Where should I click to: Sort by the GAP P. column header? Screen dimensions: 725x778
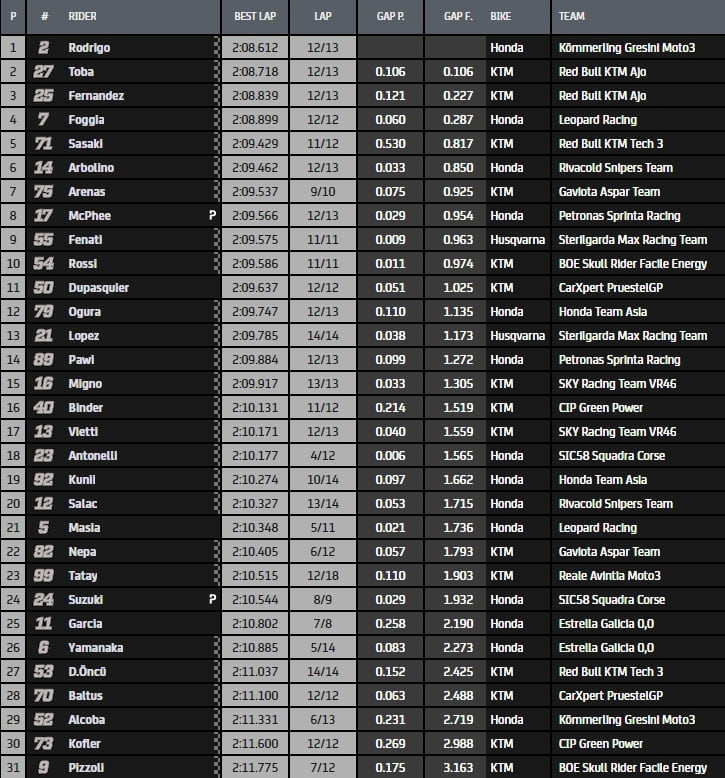pos(391,17)
